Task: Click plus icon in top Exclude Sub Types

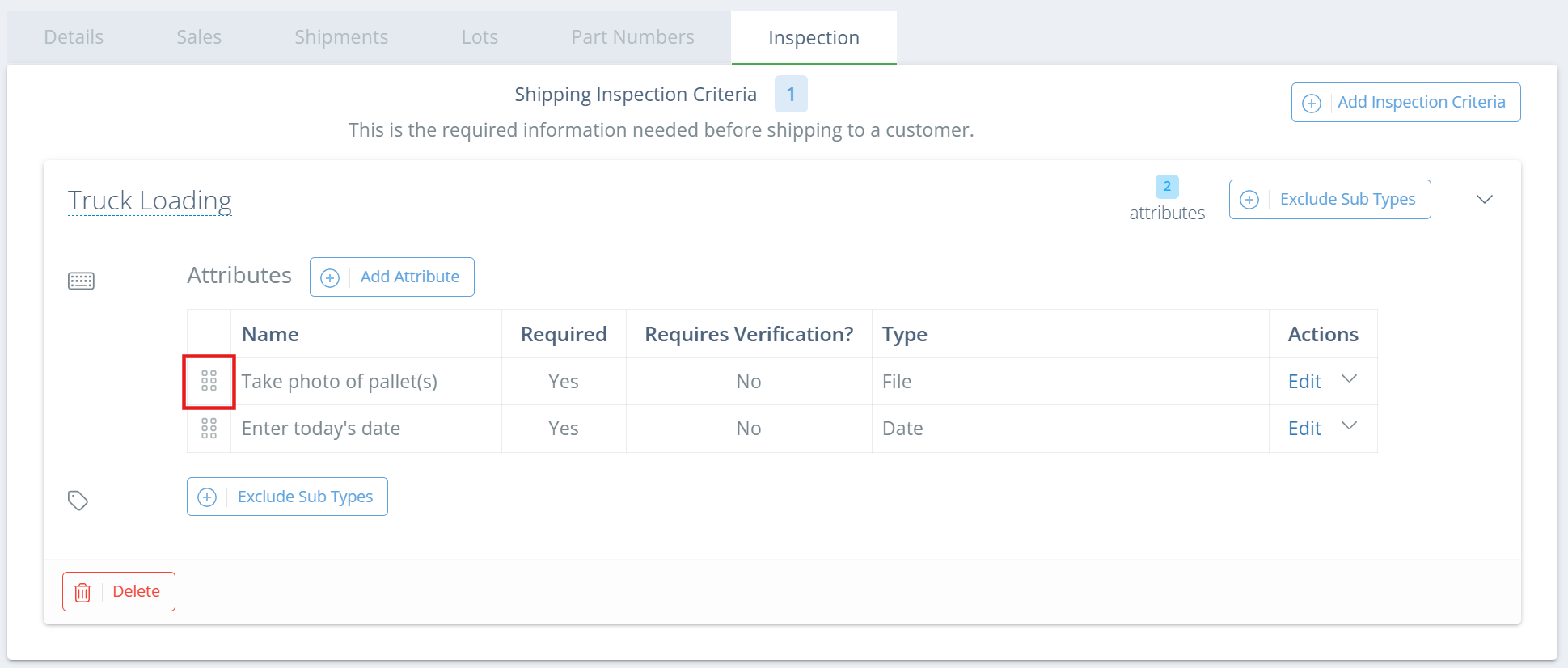Action: click(1249, 200)
